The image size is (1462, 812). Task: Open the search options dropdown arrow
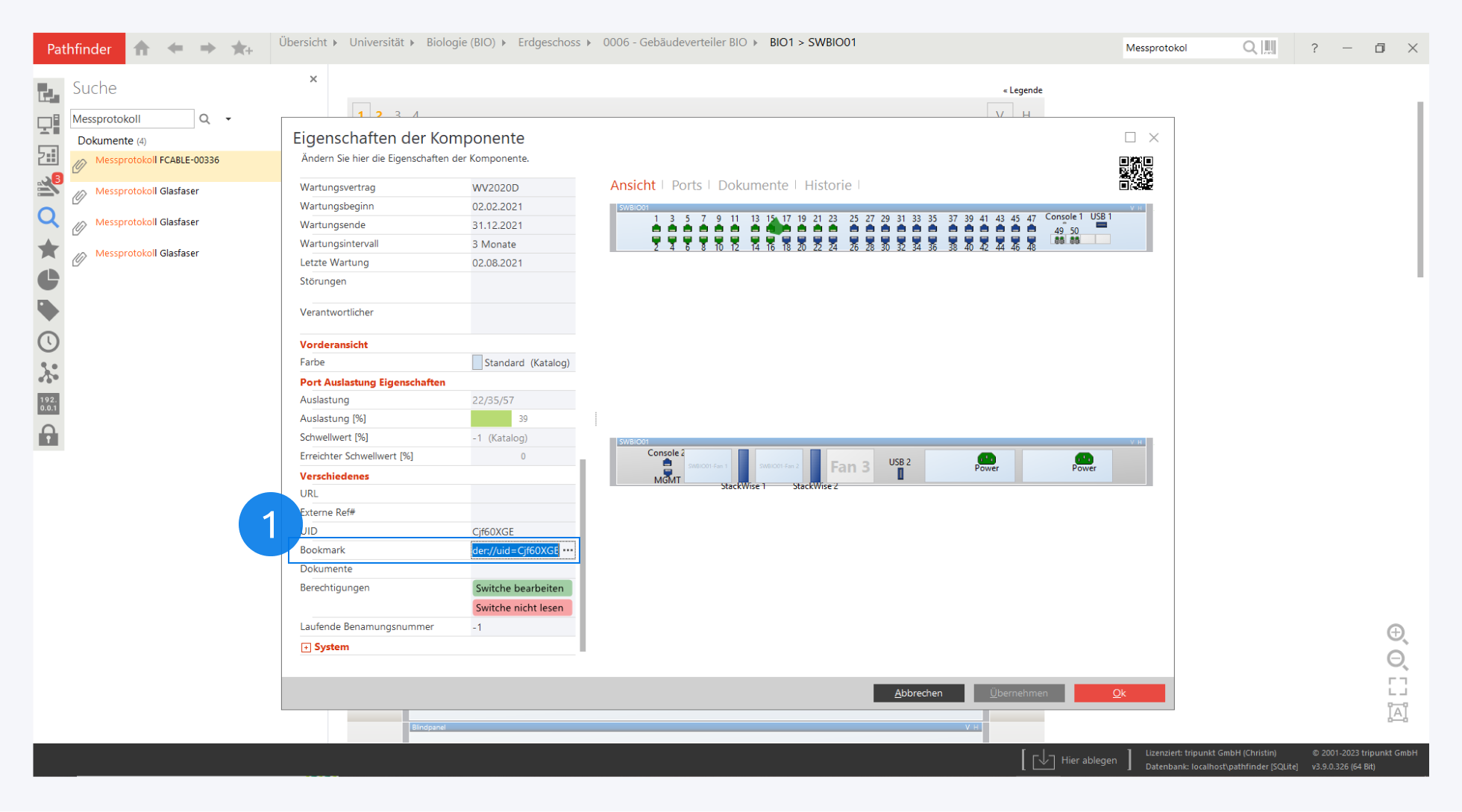pos(228,119)
